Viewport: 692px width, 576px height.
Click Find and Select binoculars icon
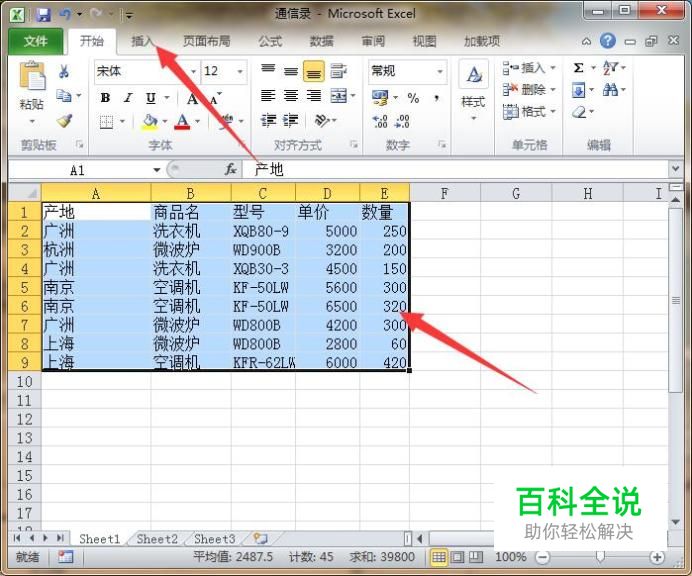[610, 90]
